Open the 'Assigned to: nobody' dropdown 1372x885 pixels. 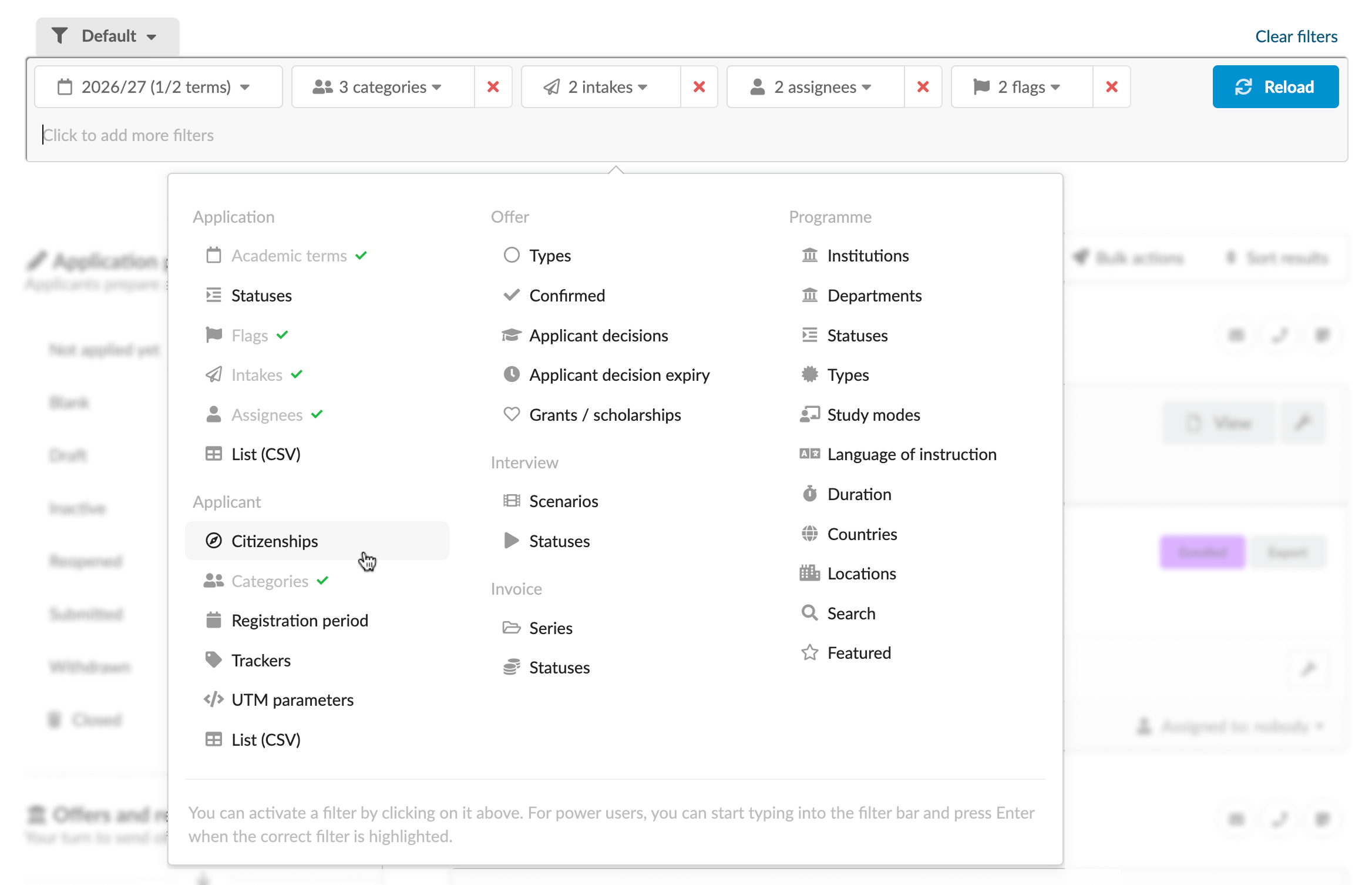tap(1230, 727)
